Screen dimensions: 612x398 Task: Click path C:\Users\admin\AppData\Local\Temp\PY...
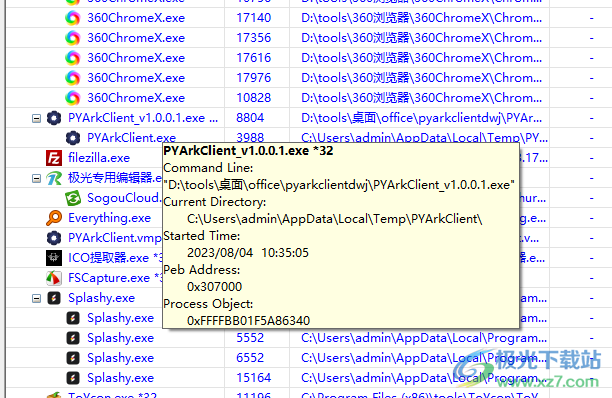(424, 138)
